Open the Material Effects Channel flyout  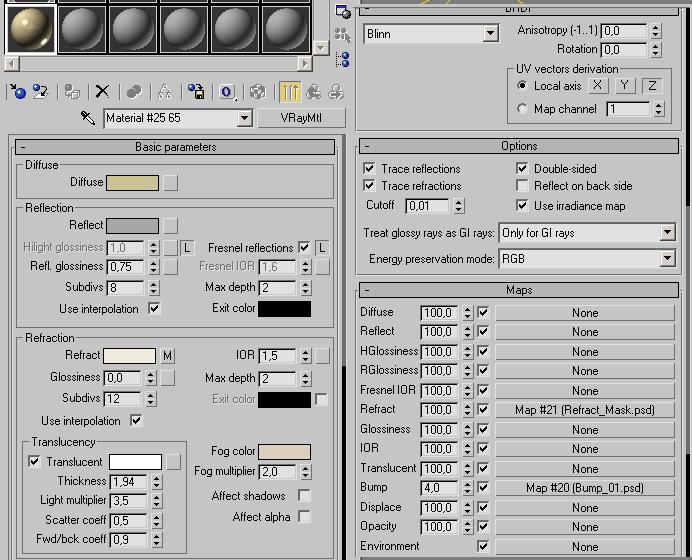(x=227, y=92)
